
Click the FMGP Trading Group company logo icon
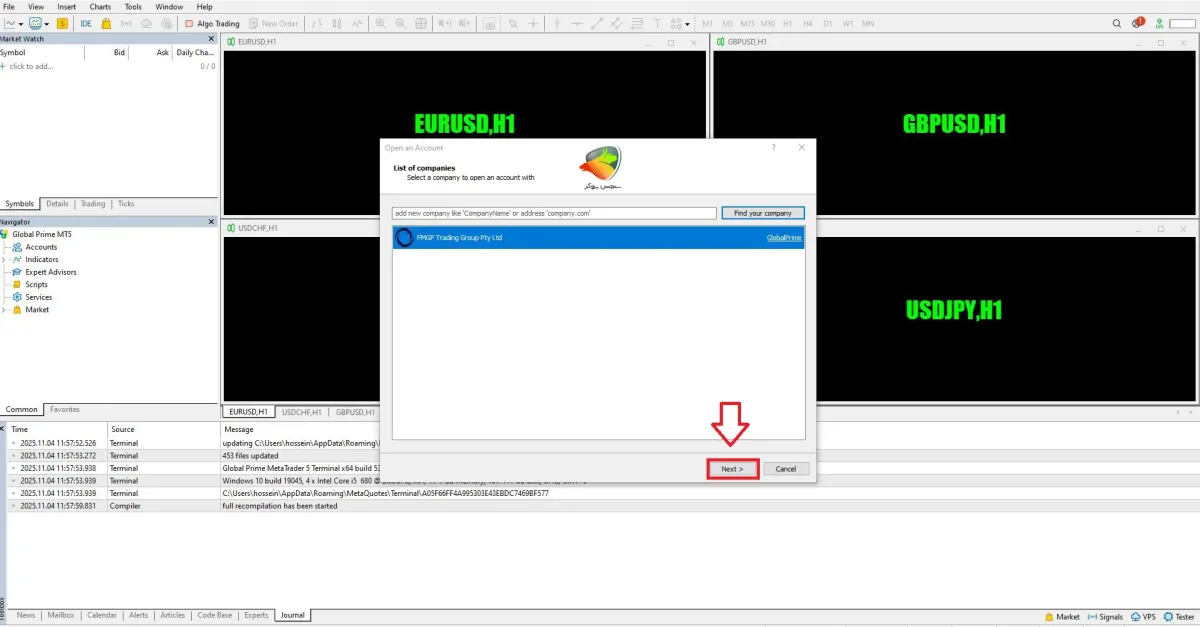404,238
